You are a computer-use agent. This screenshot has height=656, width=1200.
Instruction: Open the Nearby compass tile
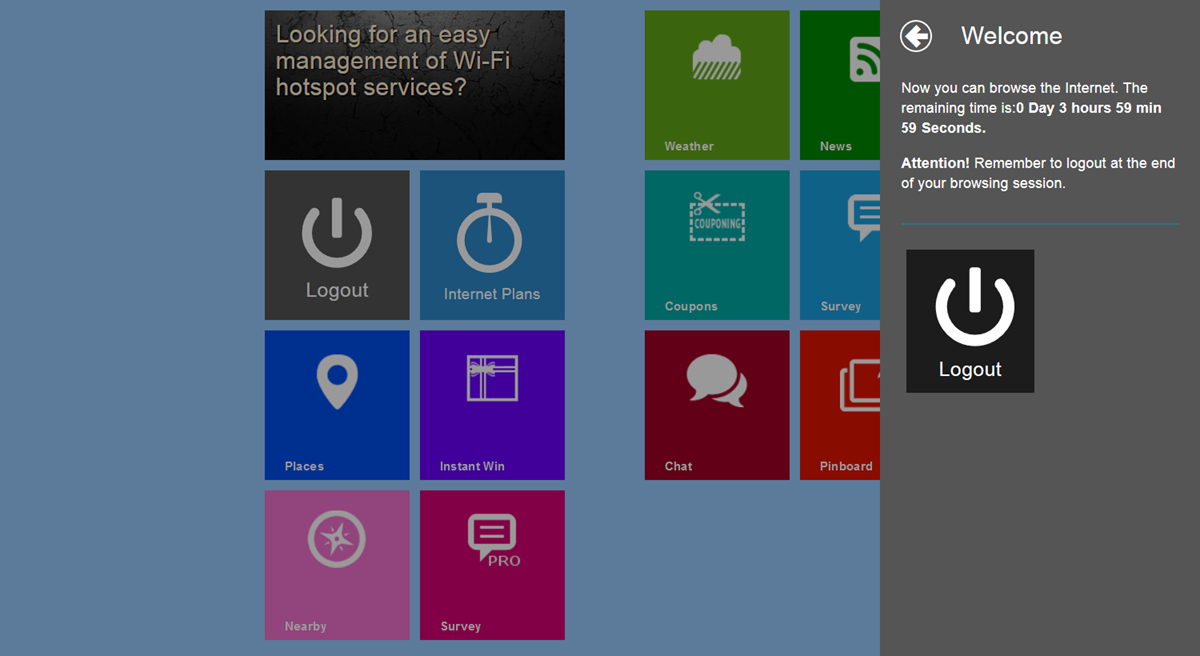(337, 565)
